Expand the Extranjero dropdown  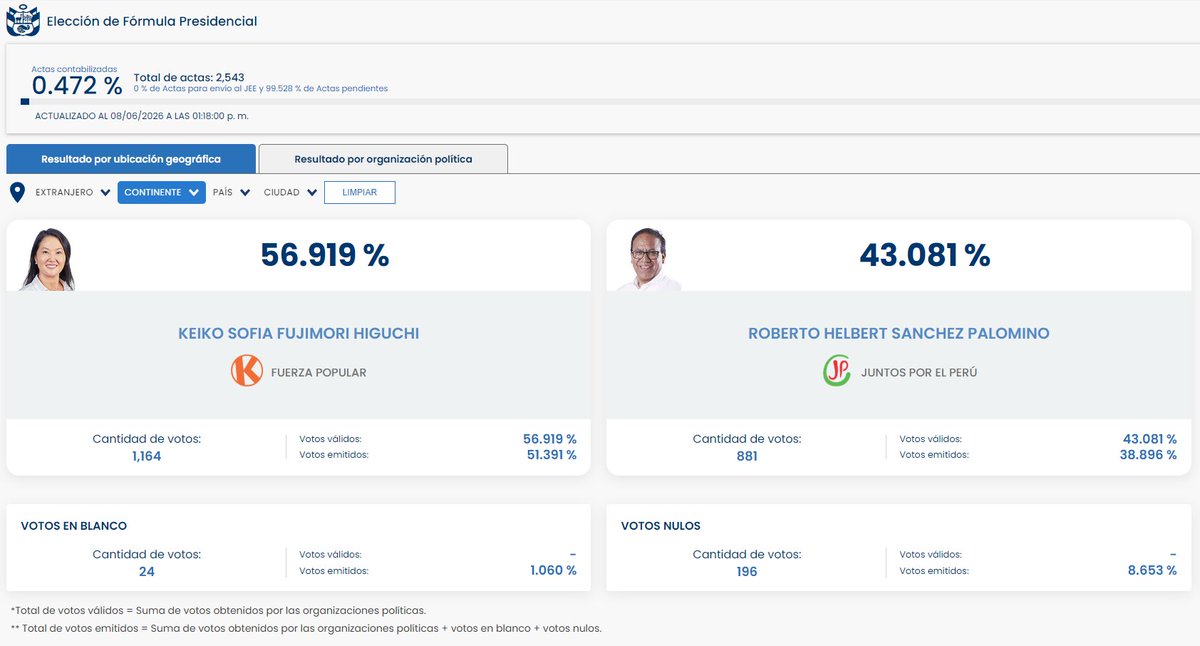[73, 192]
